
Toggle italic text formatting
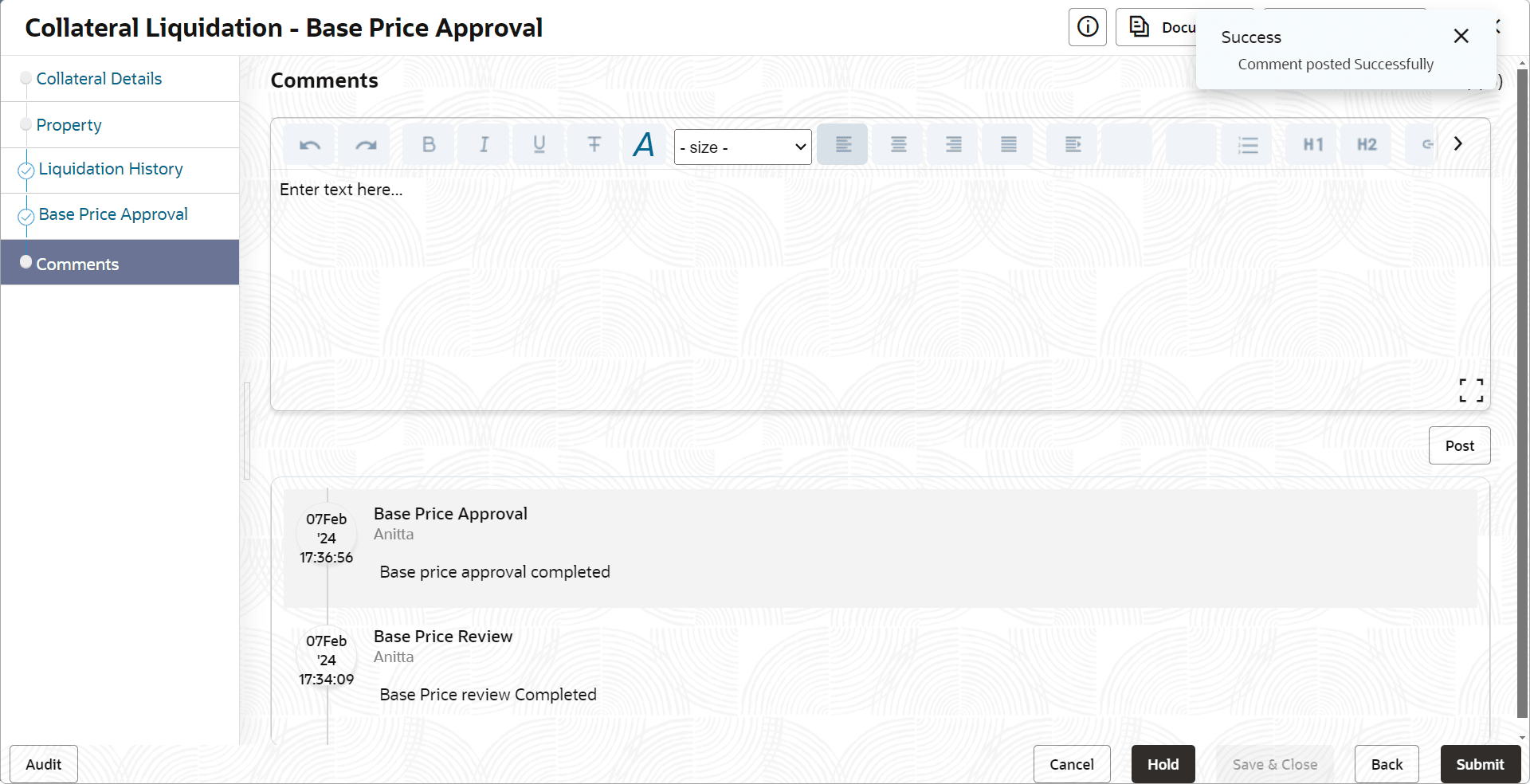pos(484,144)
